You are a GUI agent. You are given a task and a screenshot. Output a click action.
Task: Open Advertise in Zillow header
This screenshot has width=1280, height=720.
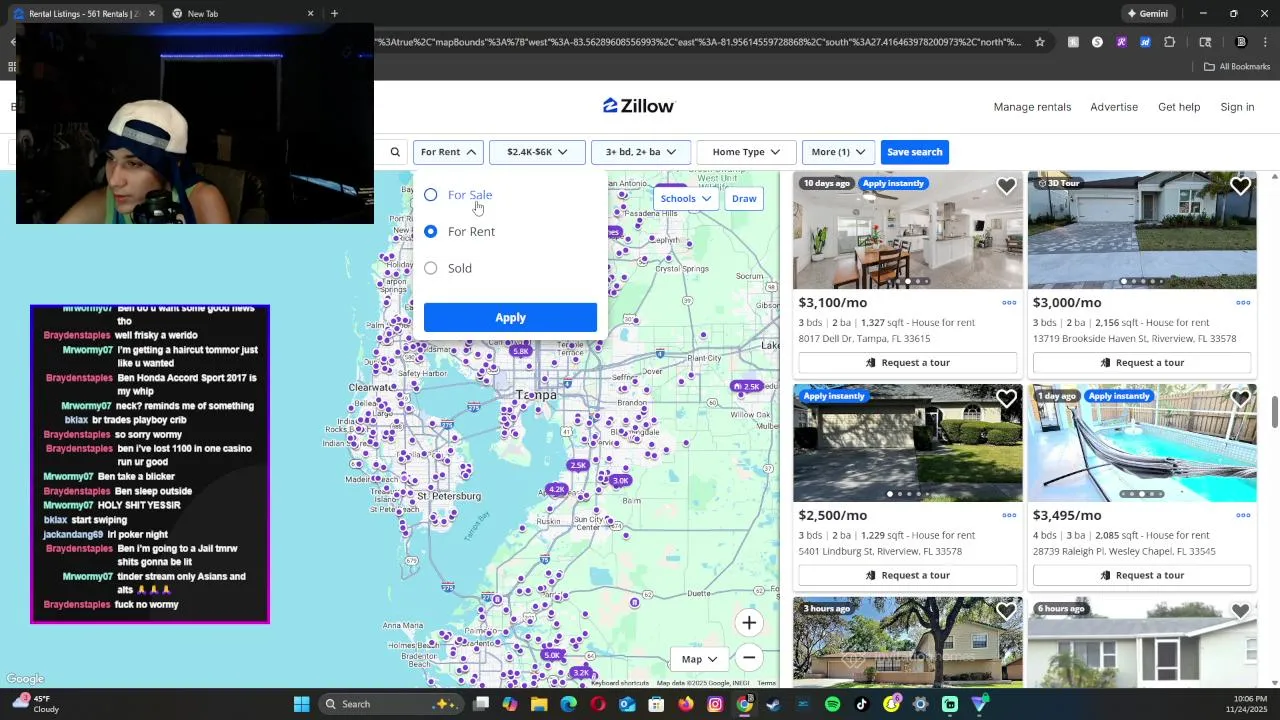(1114, 107)
